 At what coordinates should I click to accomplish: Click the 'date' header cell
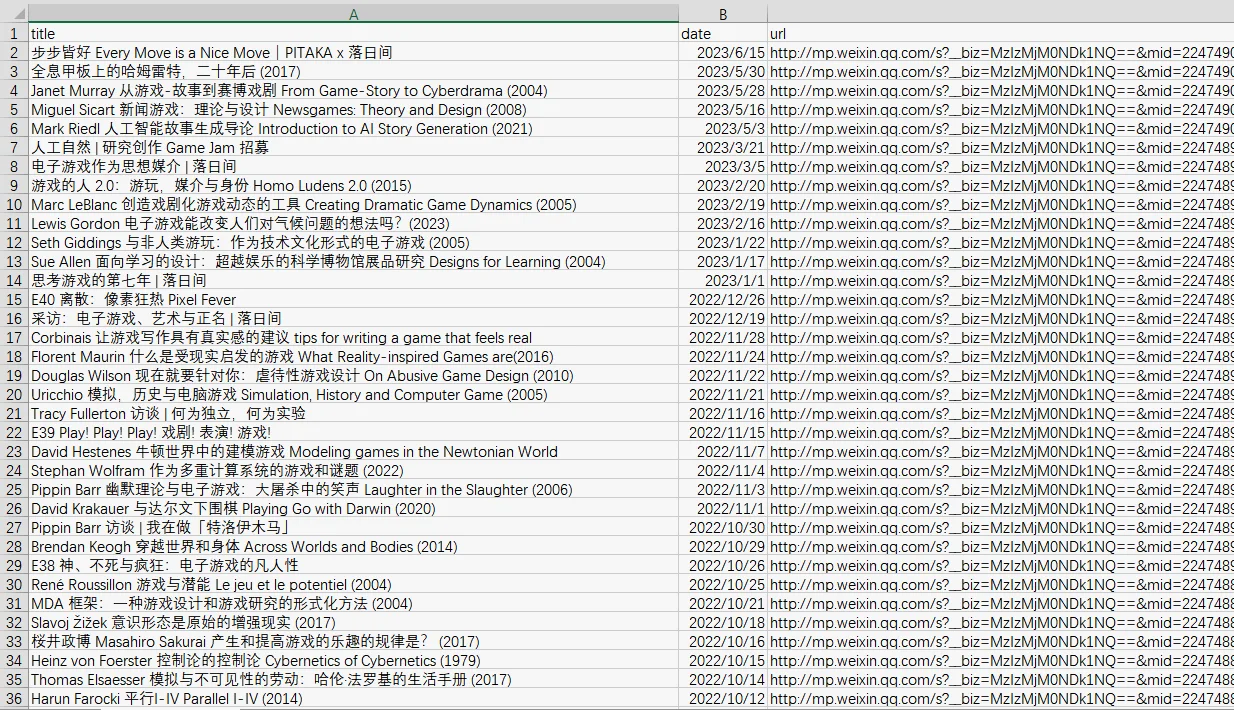click(x=723, y=33)
